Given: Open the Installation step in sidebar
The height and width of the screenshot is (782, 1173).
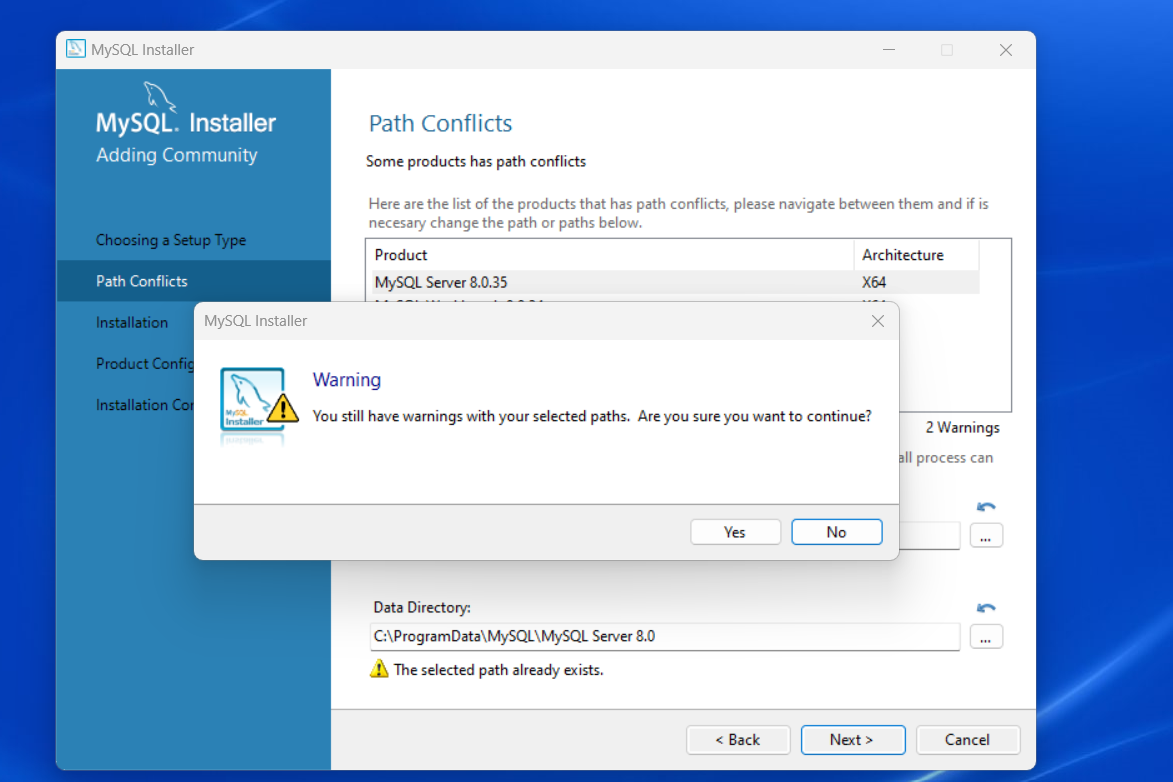Looking at the screenshot, I should (132, 323).
